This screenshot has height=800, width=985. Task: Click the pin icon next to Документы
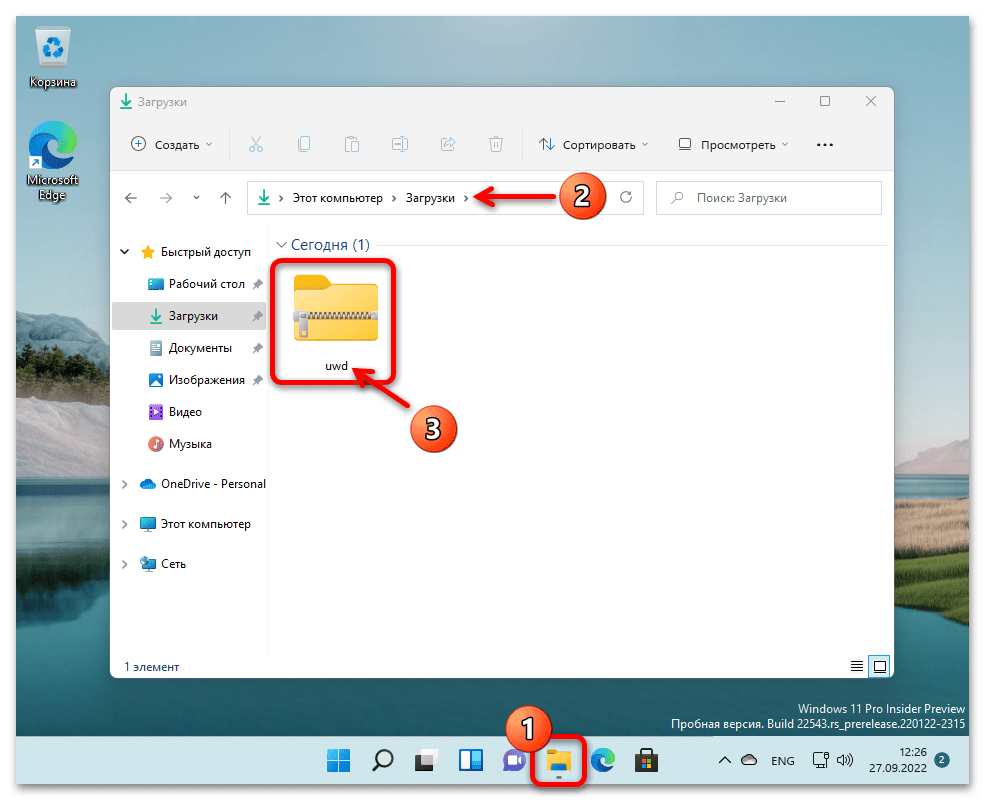click(257, 349)
